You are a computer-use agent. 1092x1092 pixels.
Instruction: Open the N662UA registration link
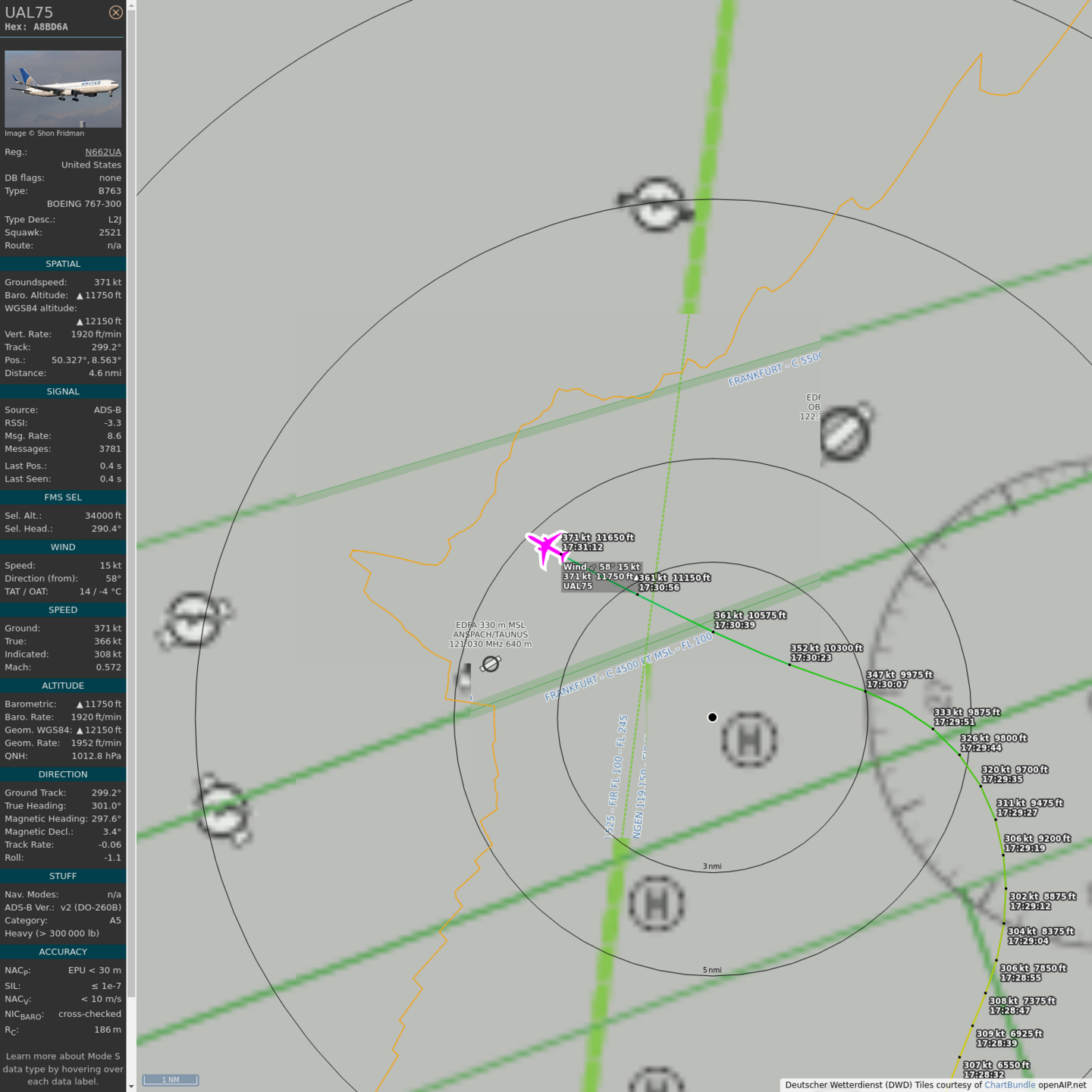point(102,152)
